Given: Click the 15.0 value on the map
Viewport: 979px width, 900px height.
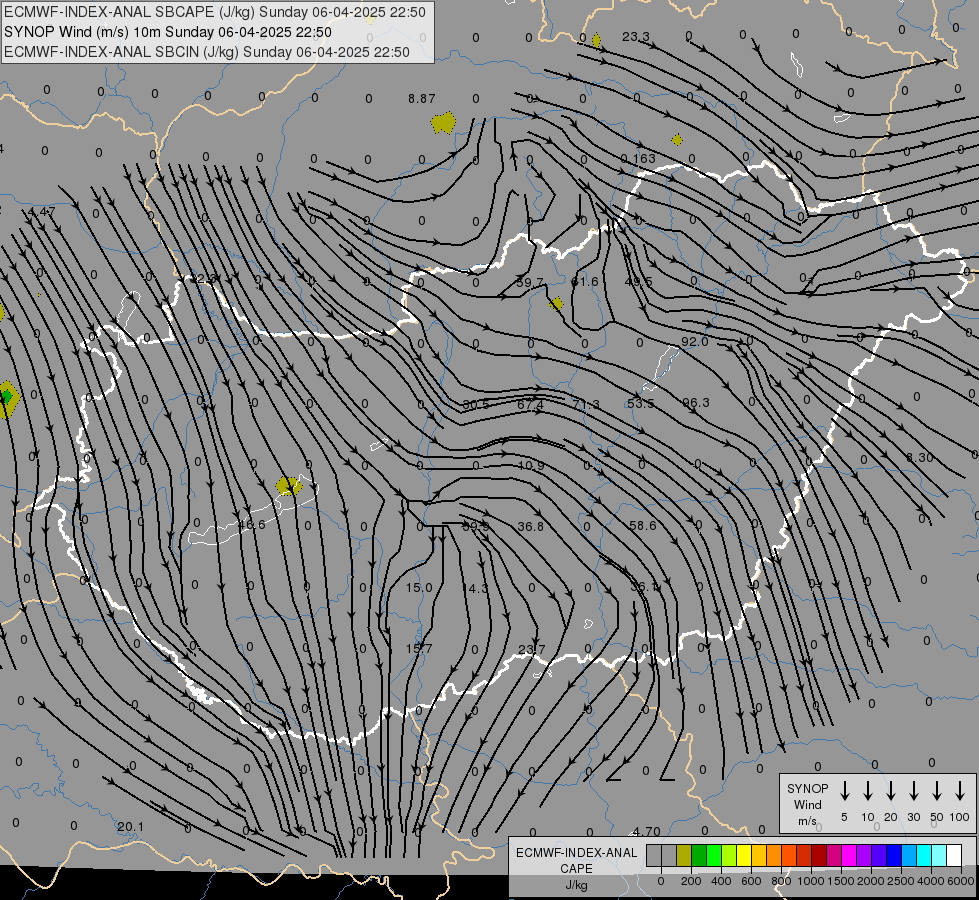Looking at the screenshot, I should pos(419,588).
